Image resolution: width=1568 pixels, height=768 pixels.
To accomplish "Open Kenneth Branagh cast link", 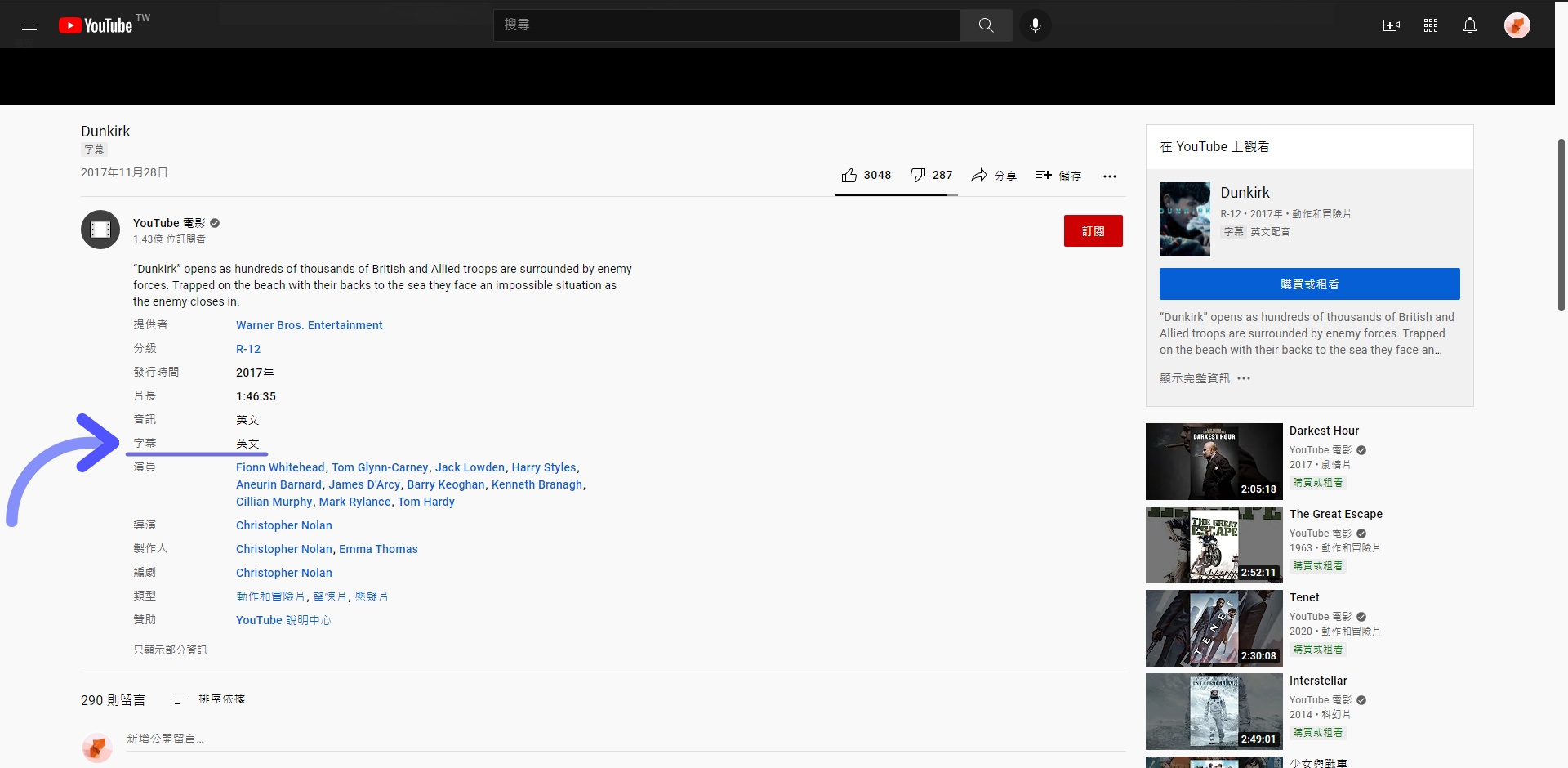I will [537, 484].
